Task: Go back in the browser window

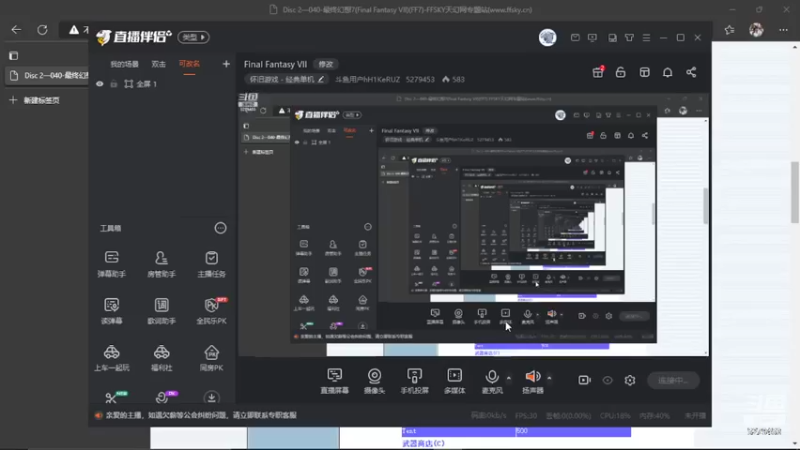Action: coord(16,30)
